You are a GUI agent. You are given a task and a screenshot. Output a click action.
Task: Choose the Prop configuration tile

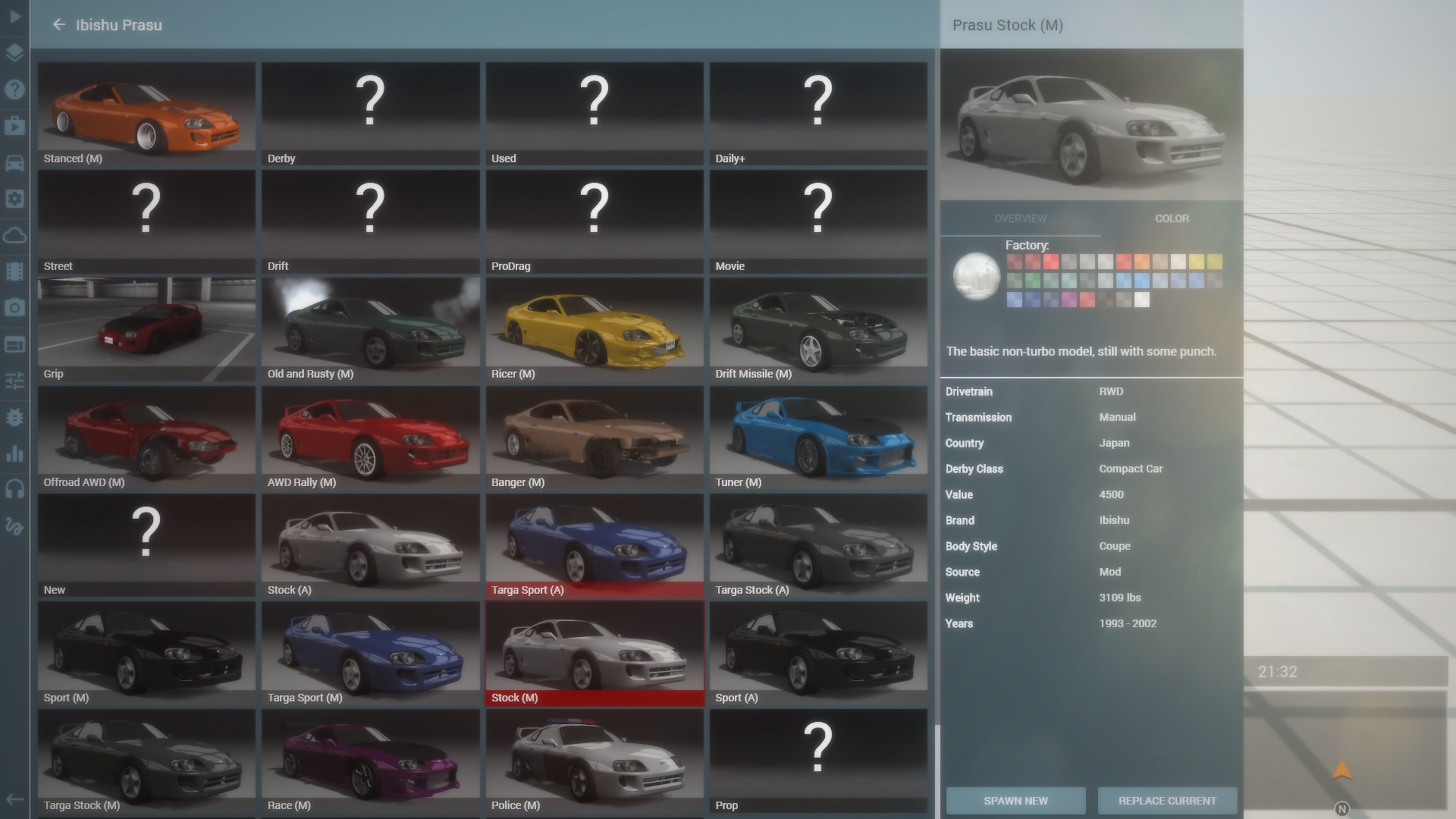click(x=818, y=761)
